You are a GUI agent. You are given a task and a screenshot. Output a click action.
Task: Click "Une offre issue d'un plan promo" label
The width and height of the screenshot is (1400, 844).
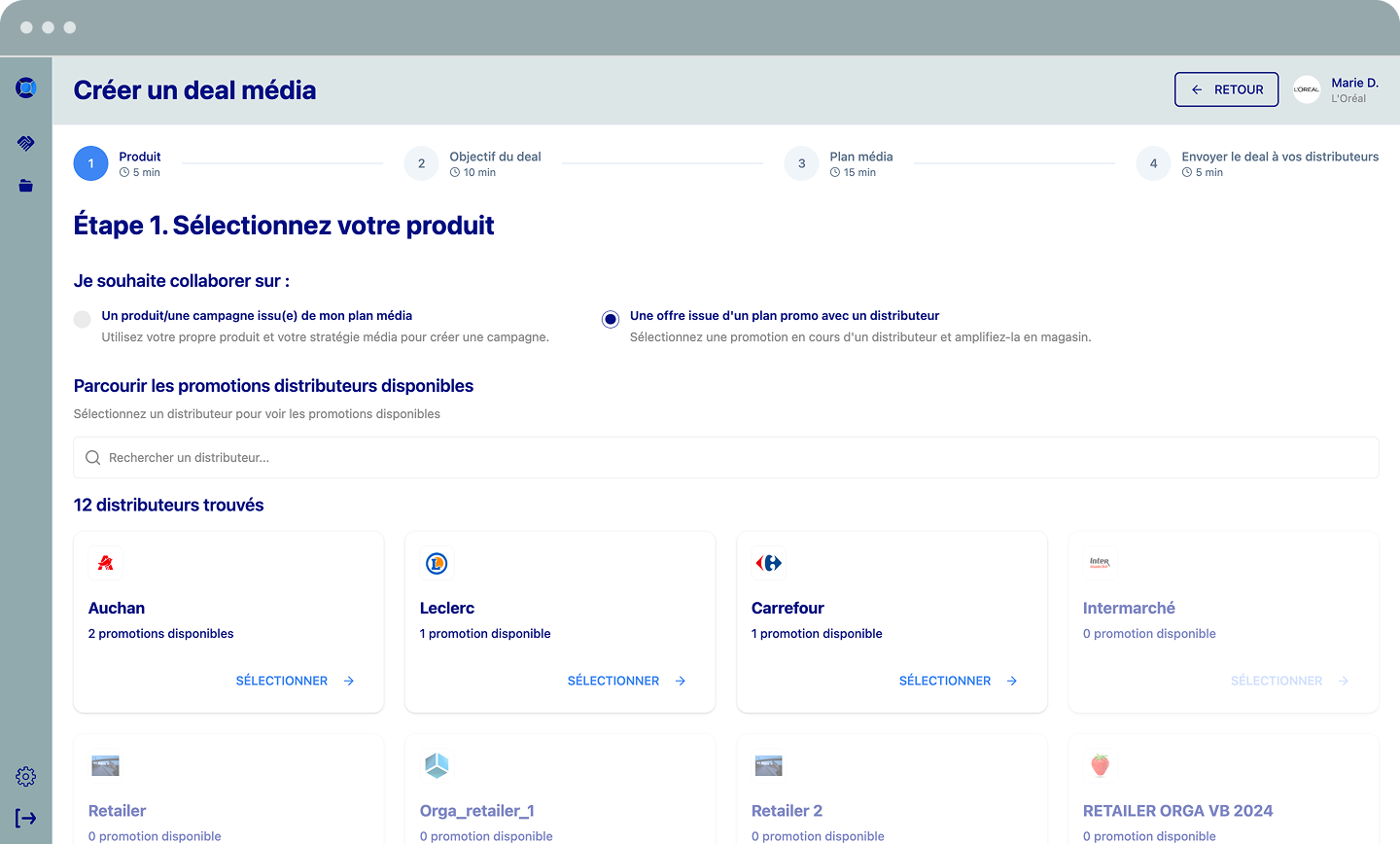click(x=785, y=316)
